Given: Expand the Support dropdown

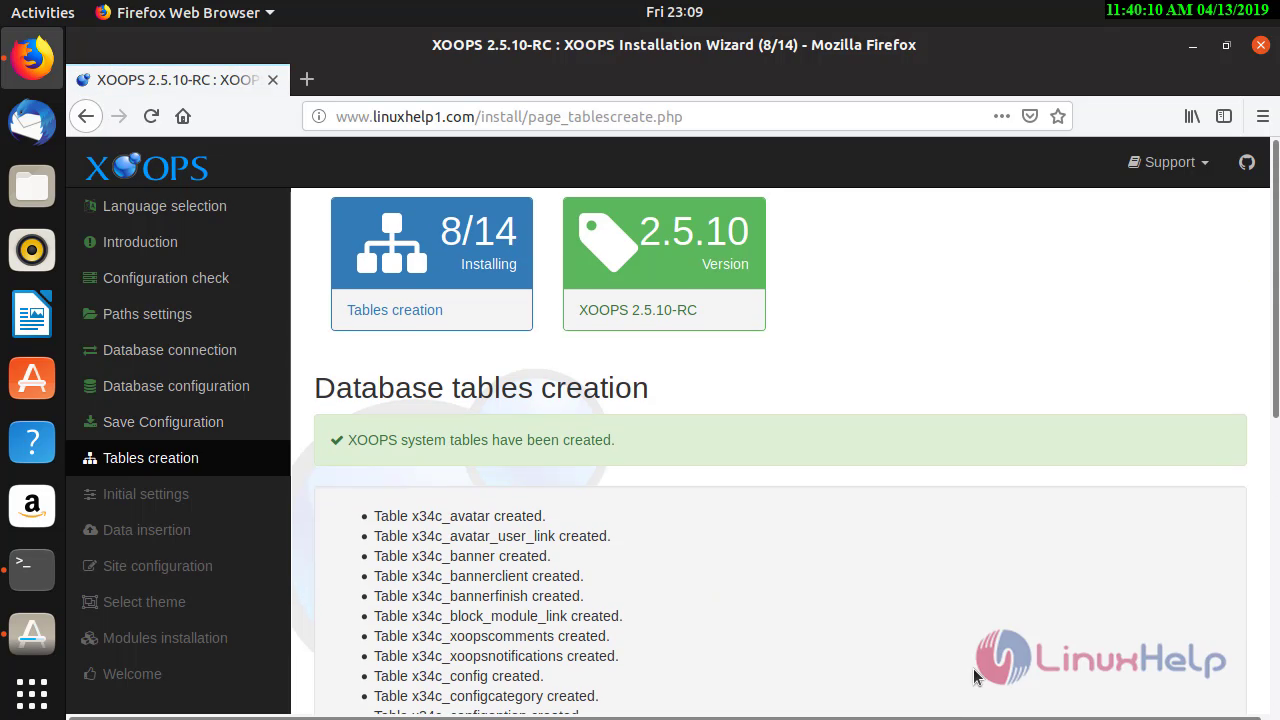Looking at the screenshot, I should (1168, 162).
